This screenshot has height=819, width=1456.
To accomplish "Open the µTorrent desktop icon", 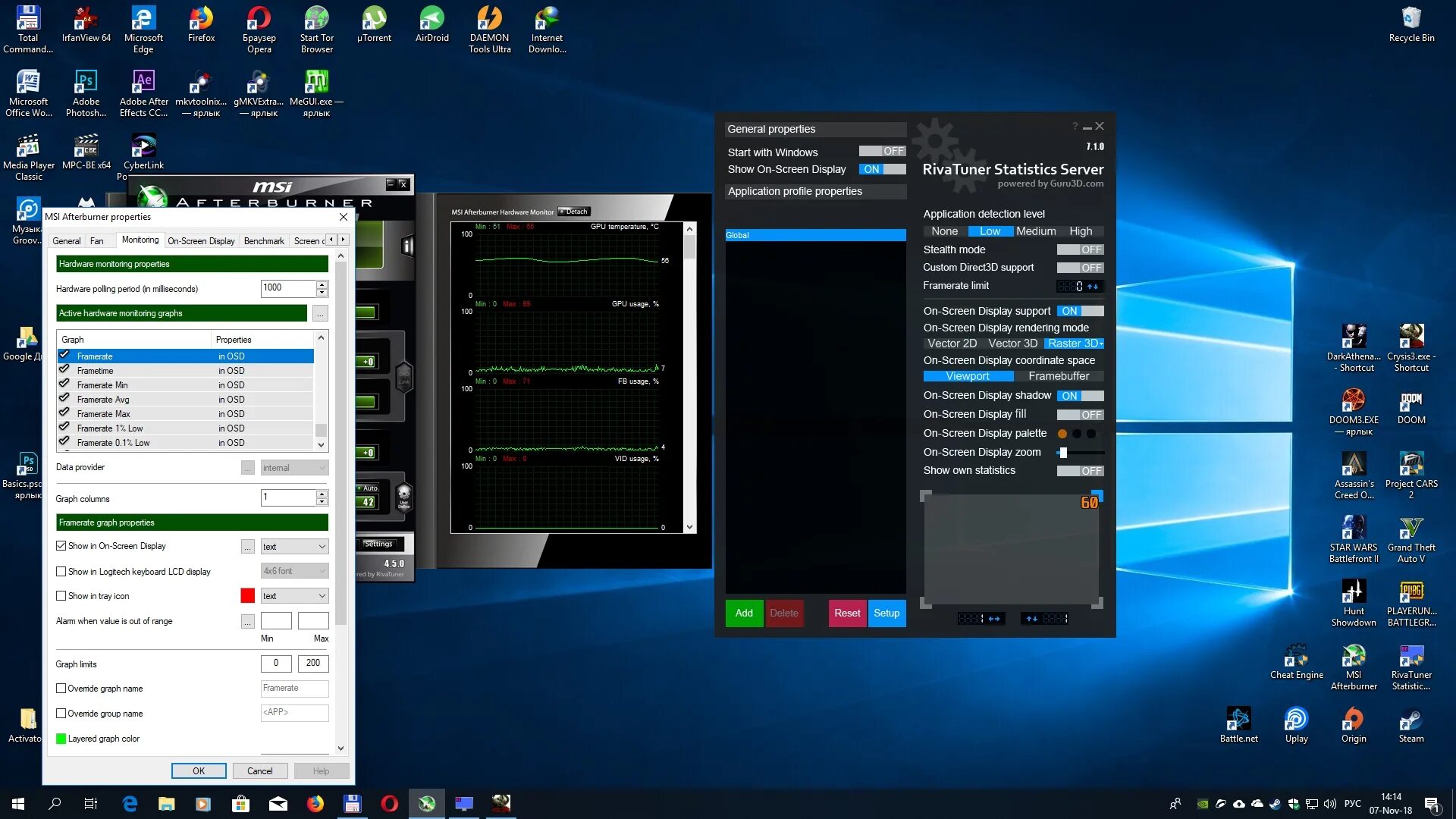I will (374, 24).
